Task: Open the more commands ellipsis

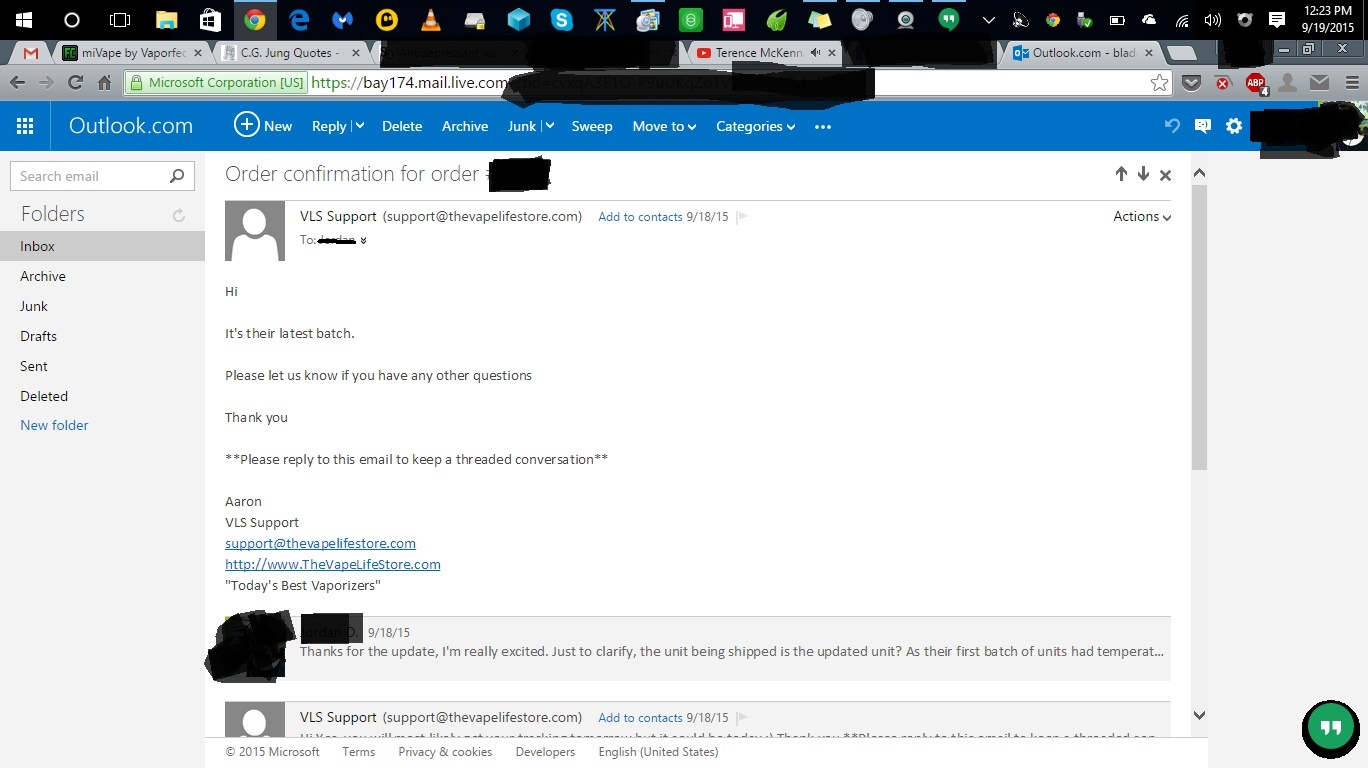Action: click(823, 126)
